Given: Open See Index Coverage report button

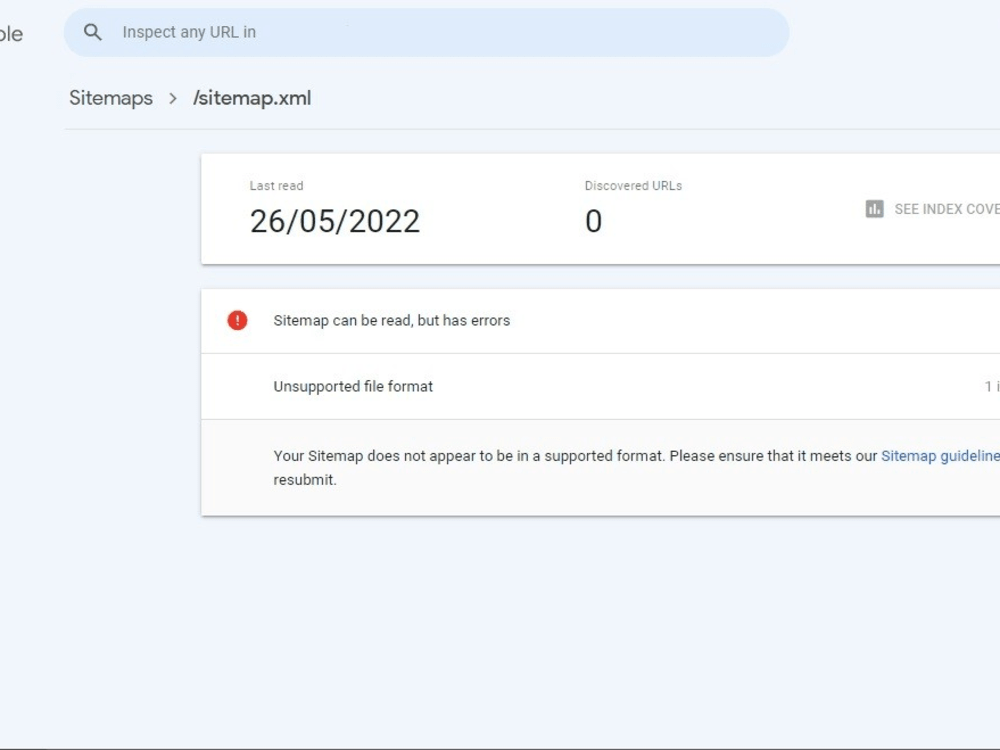Looking at the screenshot, I should (932, 209).
